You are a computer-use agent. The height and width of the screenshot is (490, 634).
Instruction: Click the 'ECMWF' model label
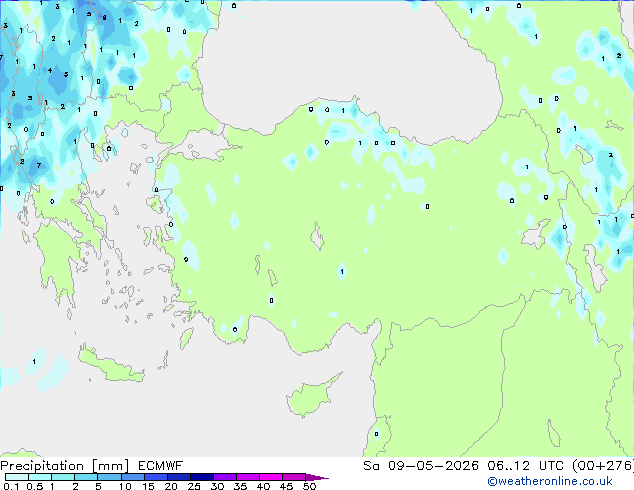161,466
